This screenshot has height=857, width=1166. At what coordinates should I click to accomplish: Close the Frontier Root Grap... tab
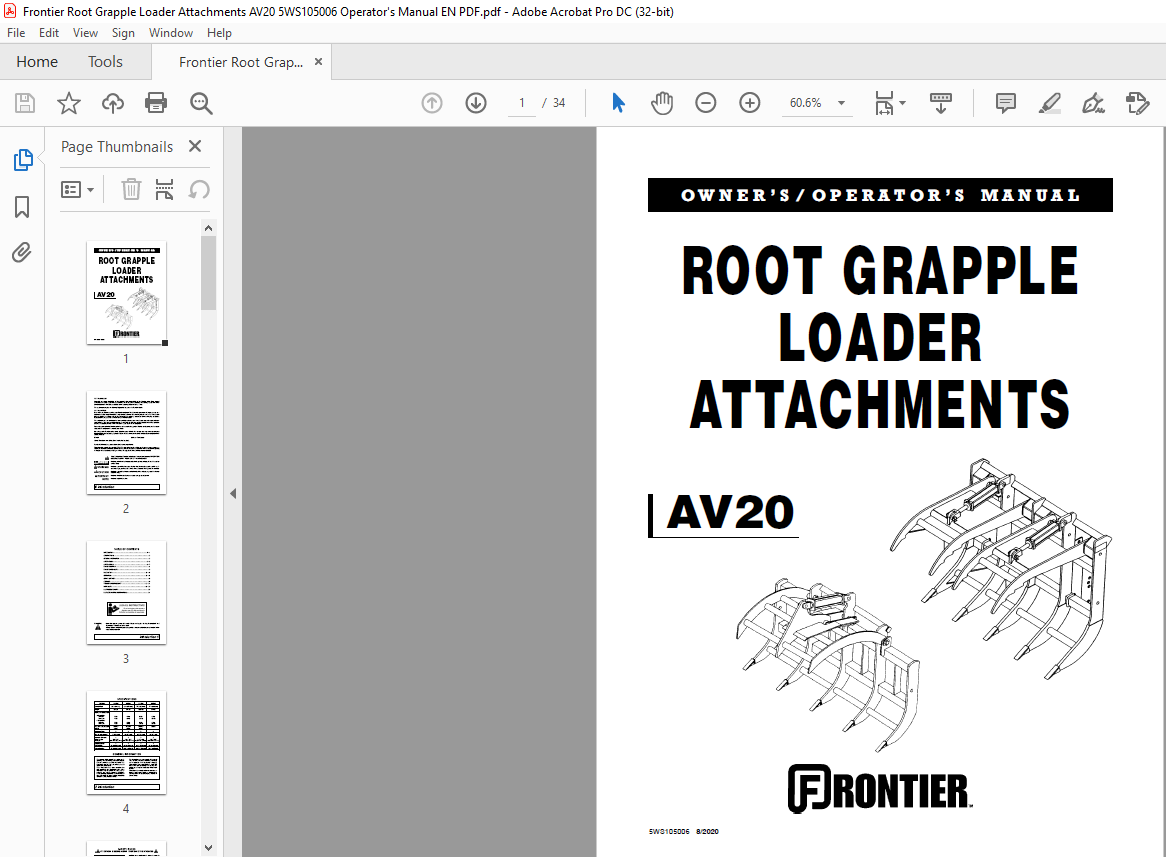click(x=318, y=62)
